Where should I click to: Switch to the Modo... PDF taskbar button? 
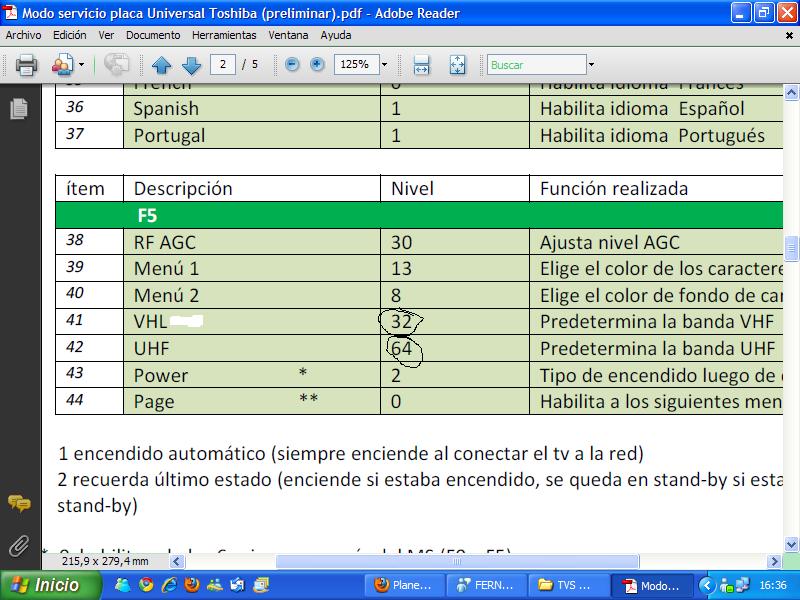(652, 585)
